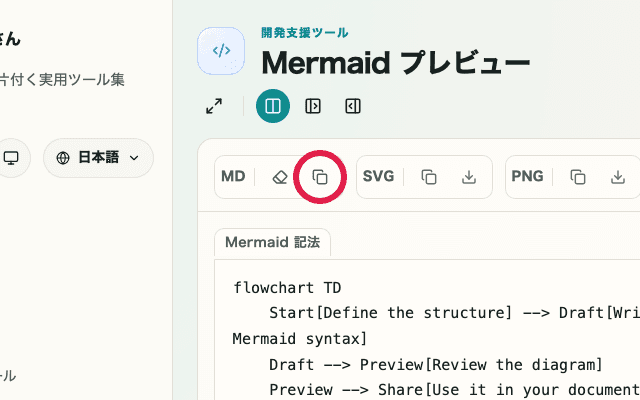Click the 'flowchart TD' code line

pos(287,288)
